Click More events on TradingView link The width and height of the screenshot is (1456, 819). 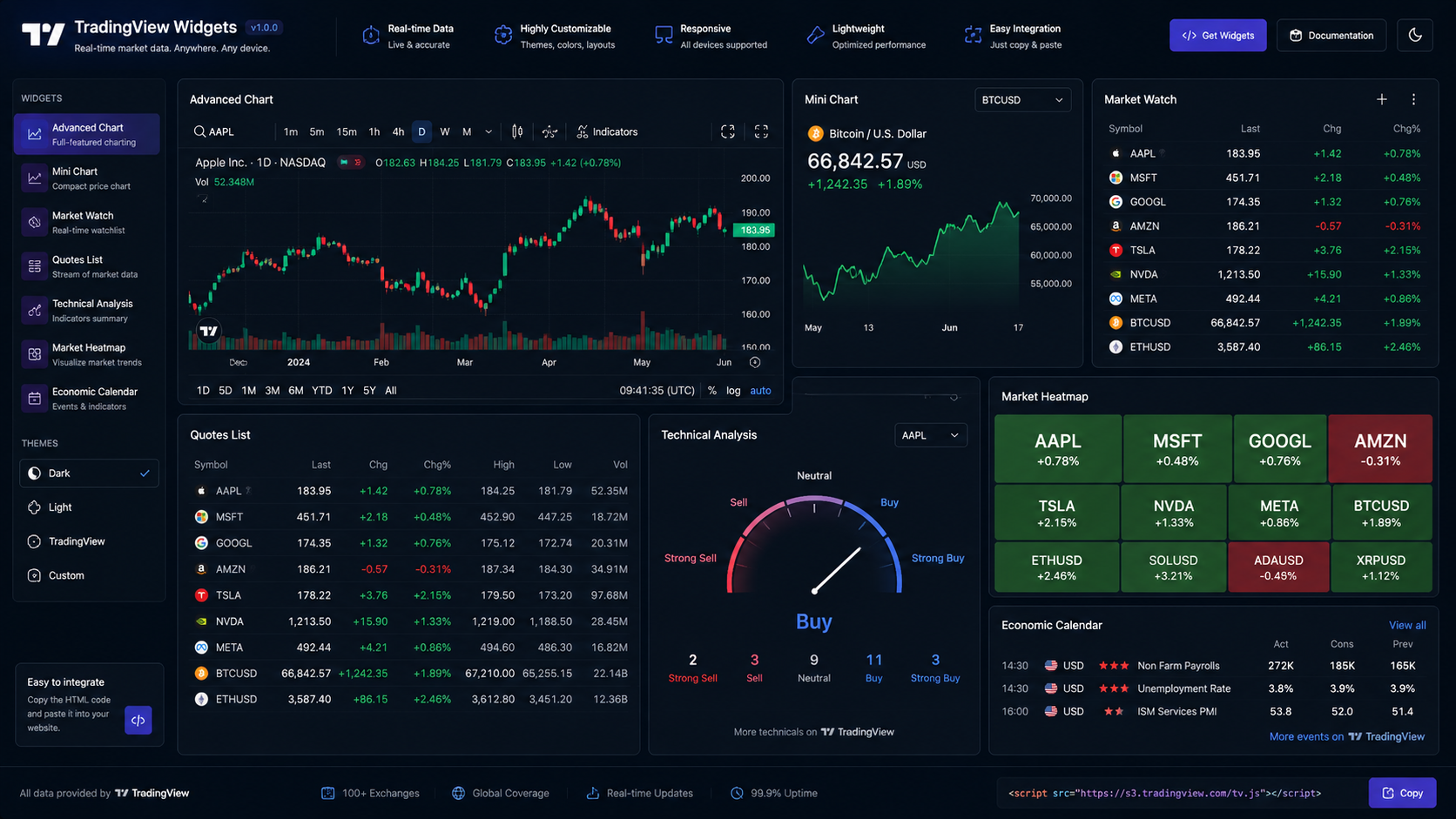click(1346, 736)
